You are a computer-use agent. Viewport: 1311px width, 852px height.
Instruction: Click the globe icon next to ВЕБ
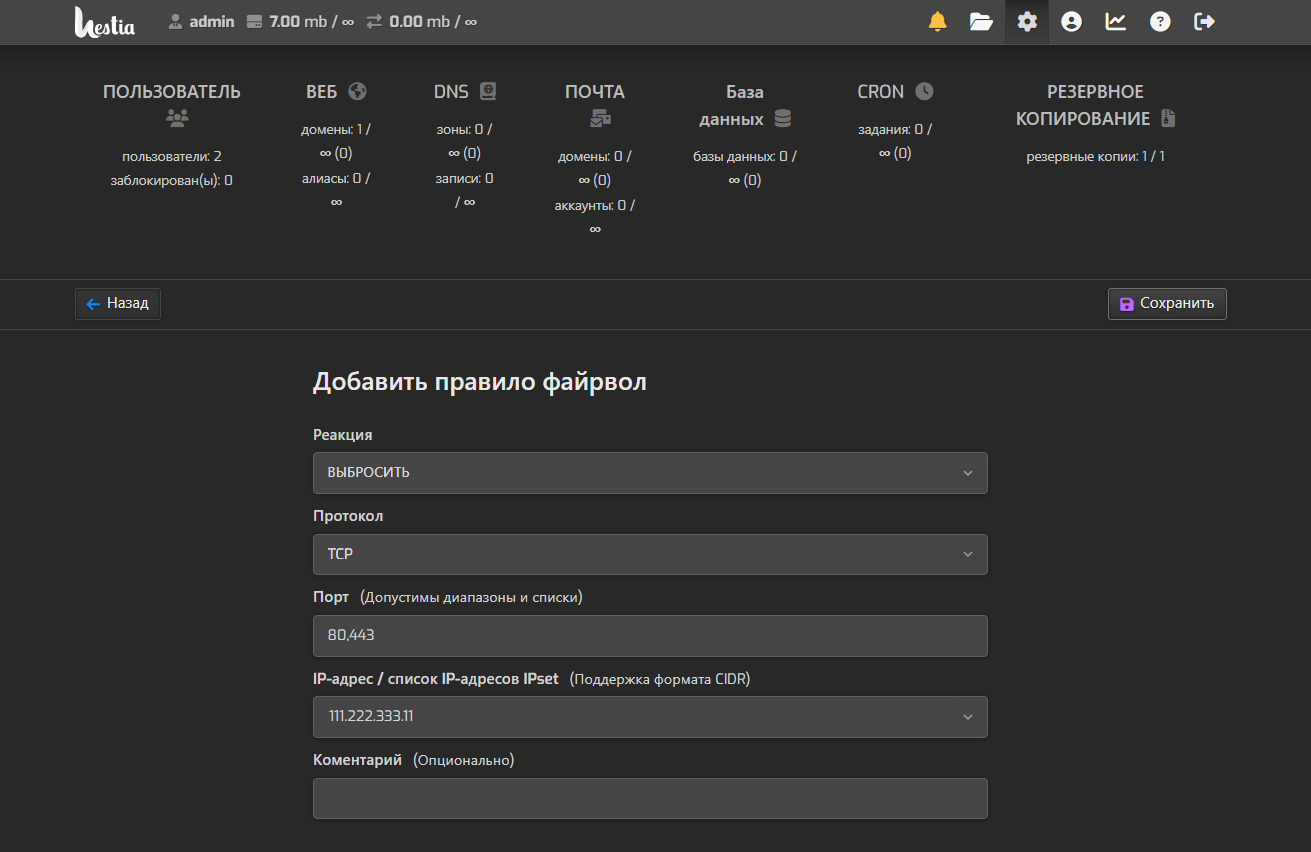(358, 91)
